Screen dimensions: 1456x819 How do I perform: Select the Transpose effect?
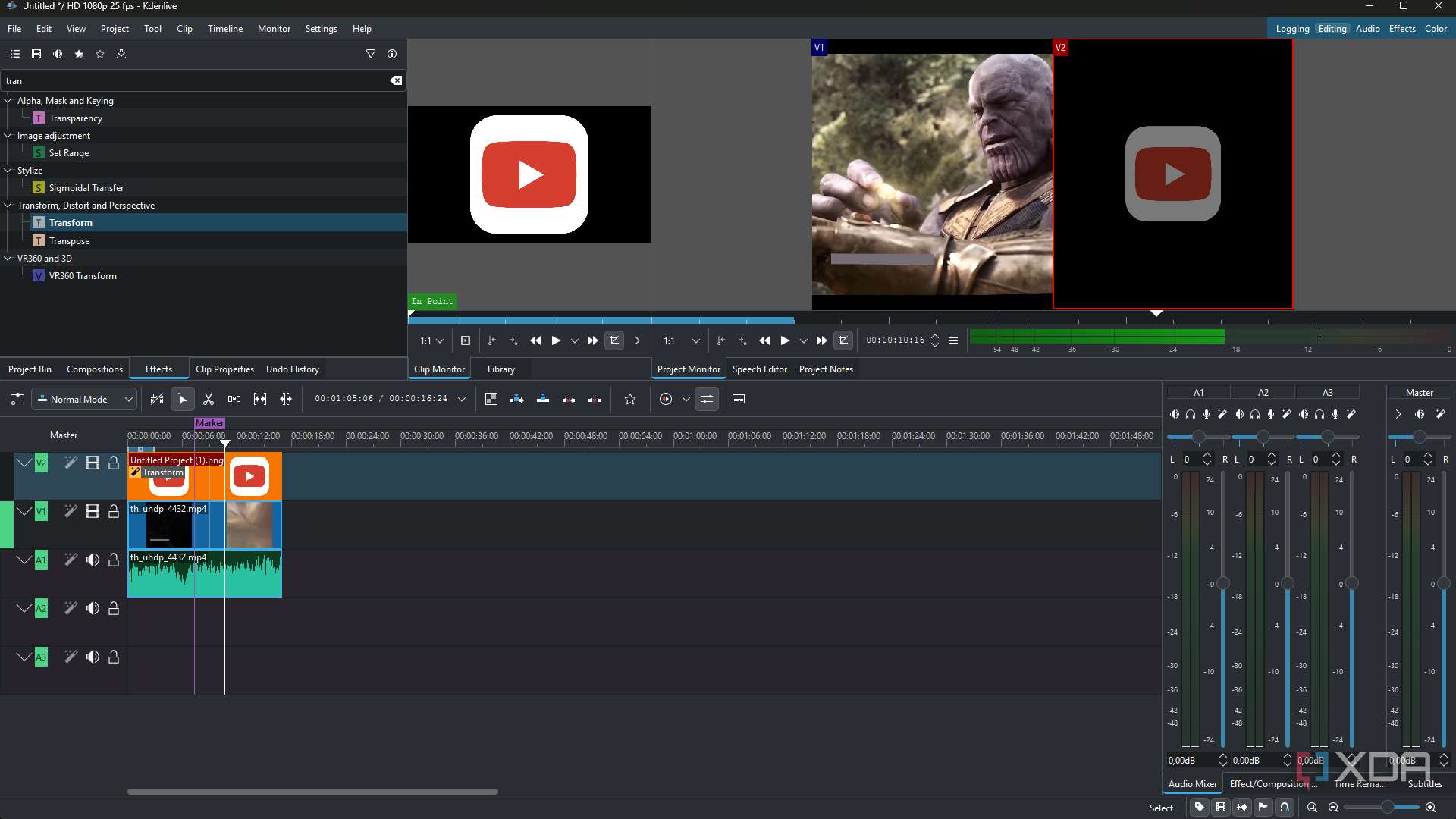[x=69, y=240]
